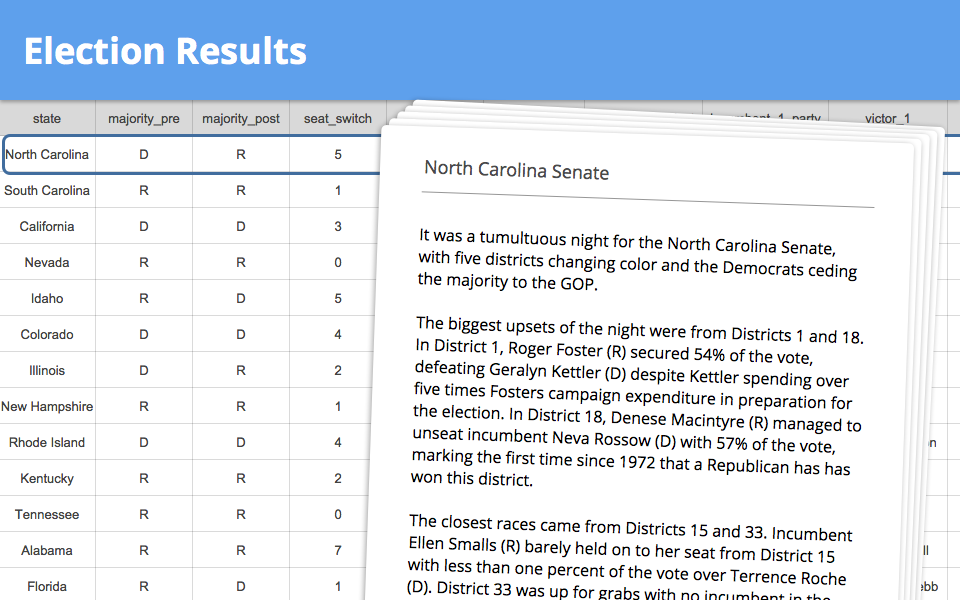Select the Illinois state cell

(47, 370)
